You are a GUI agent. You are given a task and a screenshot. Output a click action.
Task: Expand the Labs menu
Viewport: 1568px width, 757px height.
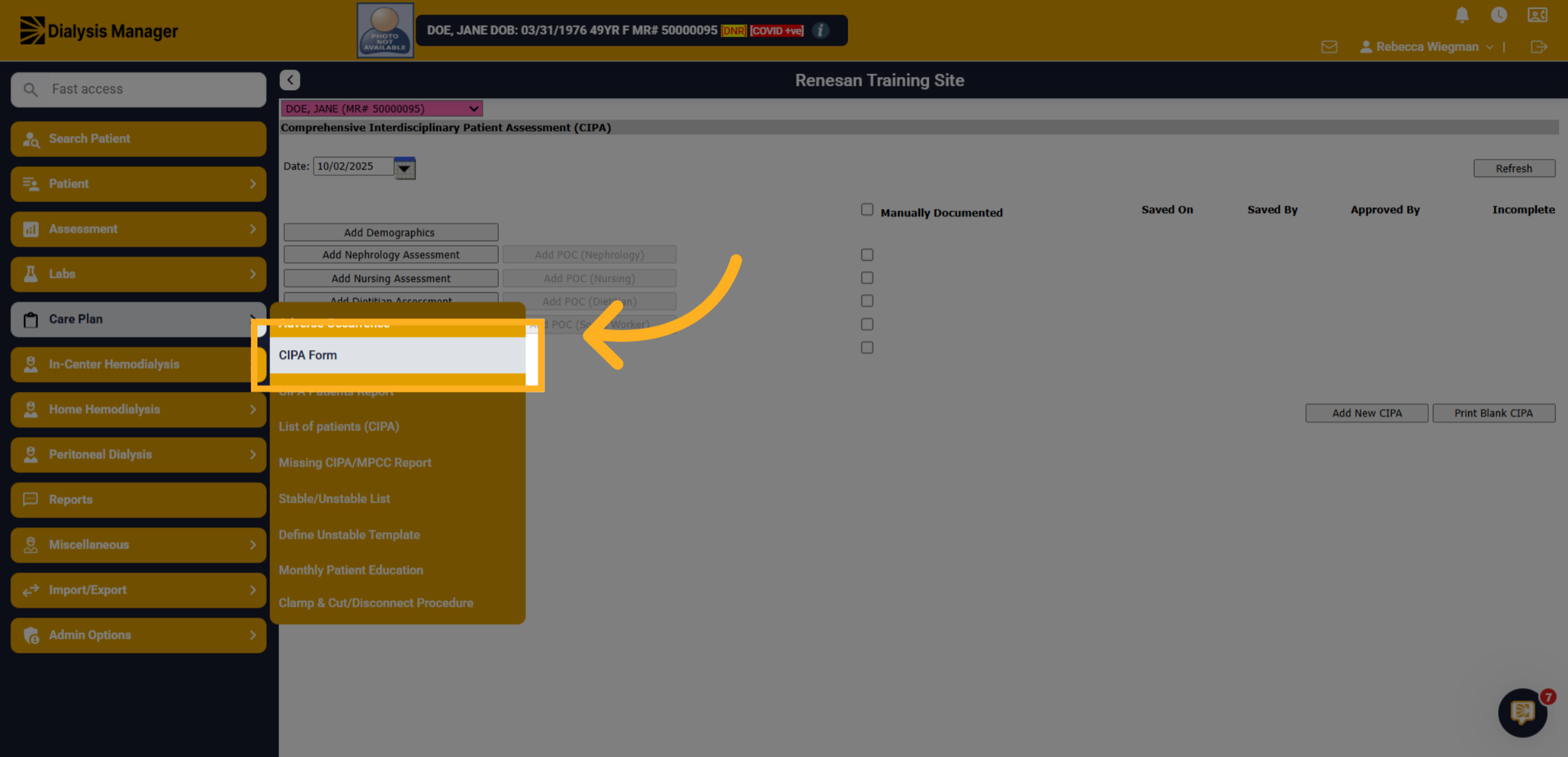[139, 274]
